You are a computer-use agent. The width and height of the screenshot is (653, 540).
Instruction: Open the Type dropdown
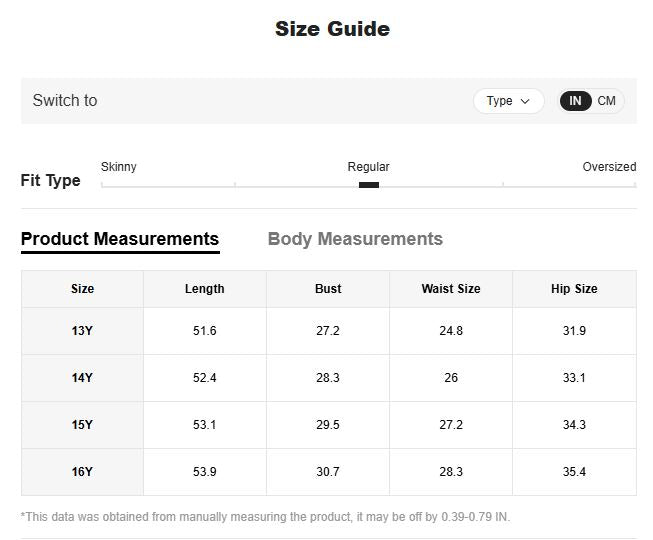click(508, 101)
